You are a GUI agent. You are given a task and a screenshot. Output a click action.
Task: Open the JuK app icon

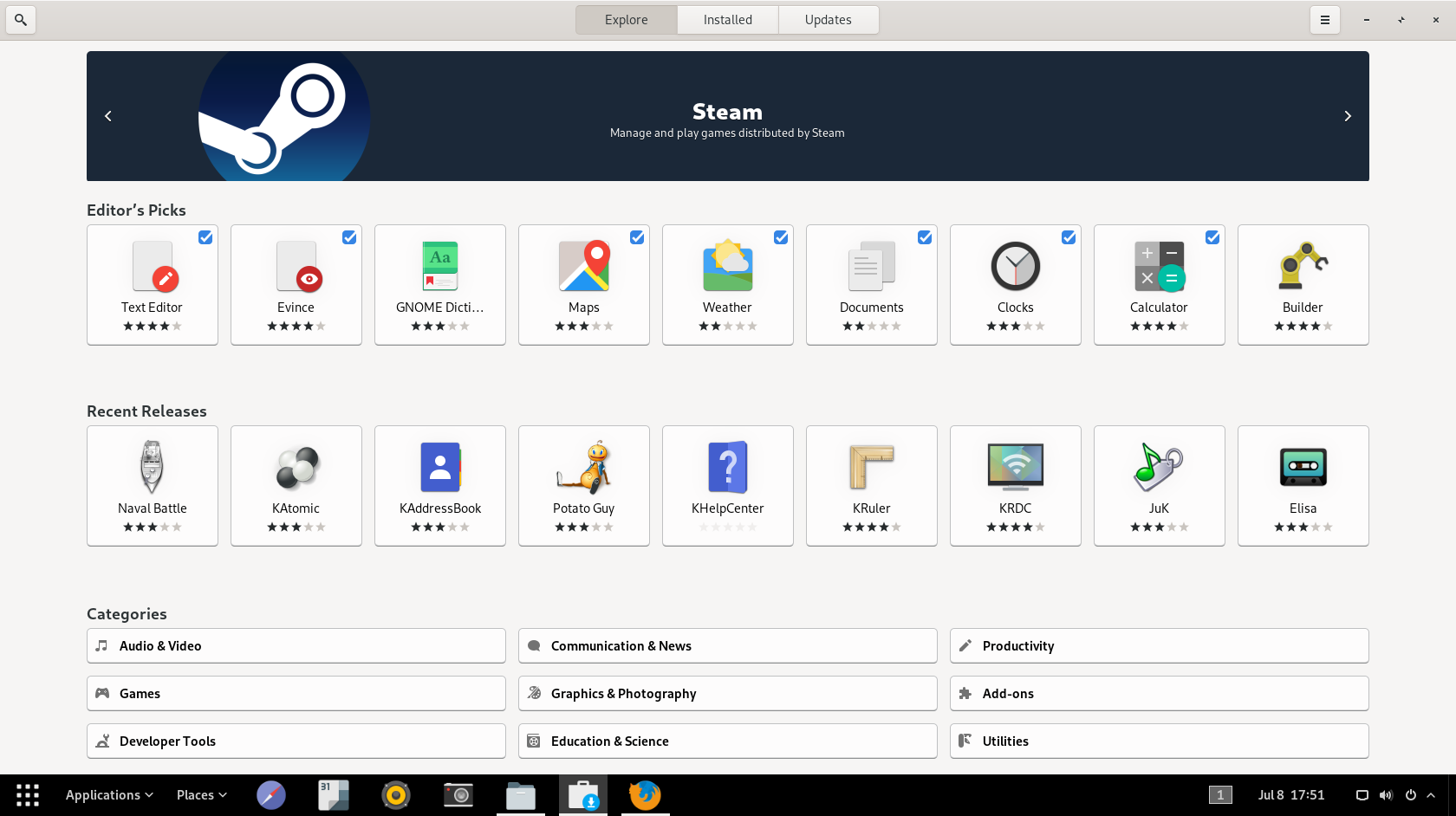point(1160,467)
